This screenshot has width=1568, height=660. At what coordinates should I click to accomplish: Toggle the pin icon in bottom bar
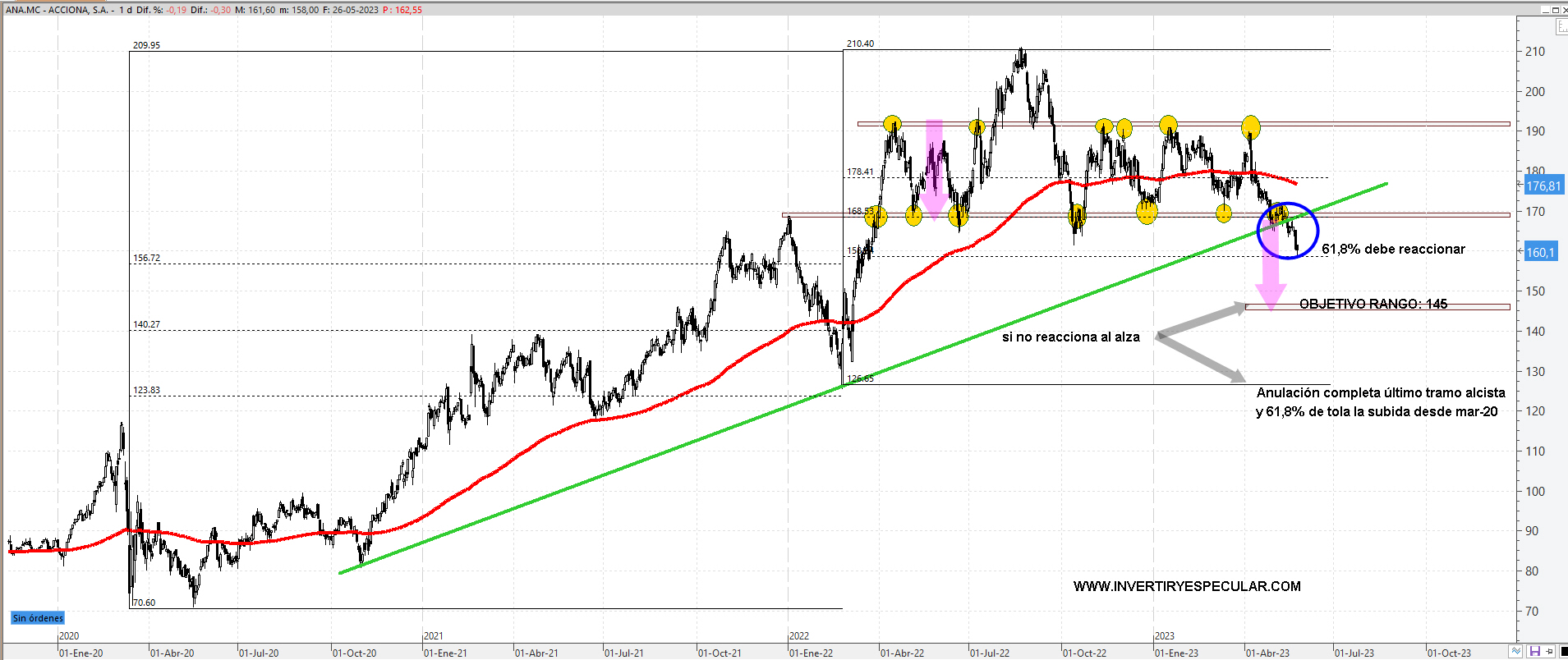(x=1548, y=652)
